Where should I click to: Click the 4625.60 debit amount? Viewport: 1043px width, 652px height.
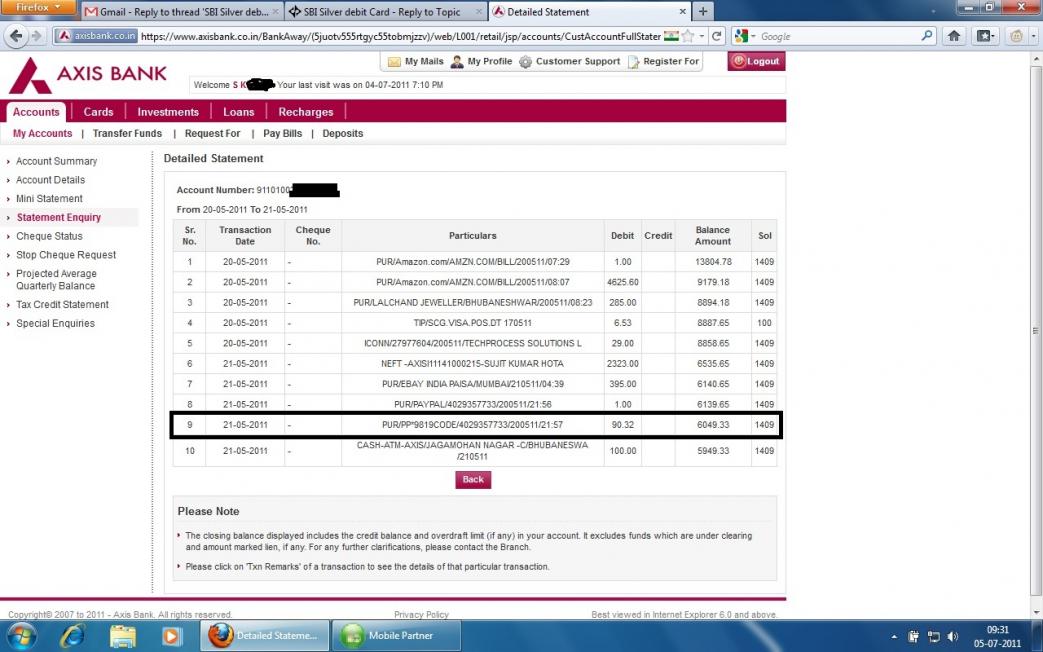click(622, 282)
